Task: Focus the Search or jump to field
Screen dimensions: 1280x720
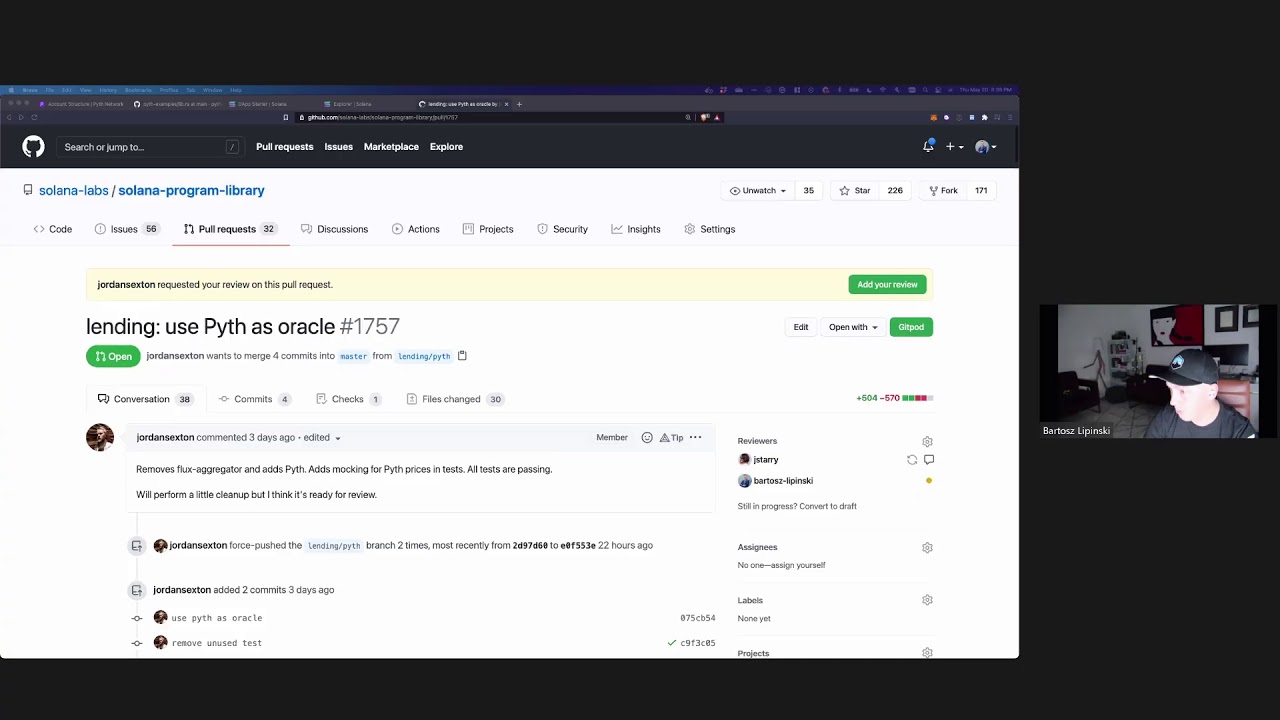Action: (x=150, y=147)
